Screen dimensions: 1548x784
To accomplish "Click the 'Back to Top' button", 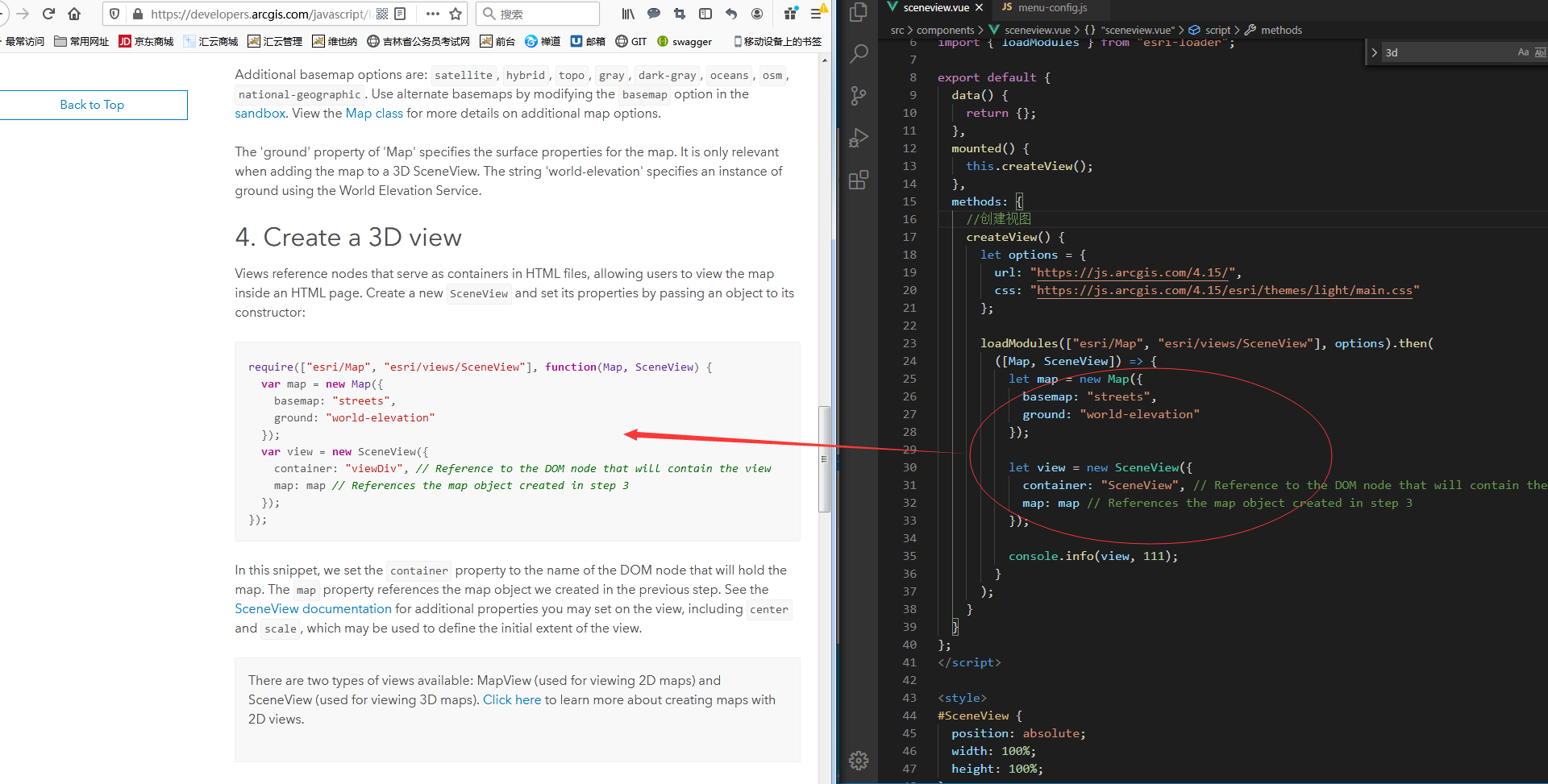I will coord(92,105).
